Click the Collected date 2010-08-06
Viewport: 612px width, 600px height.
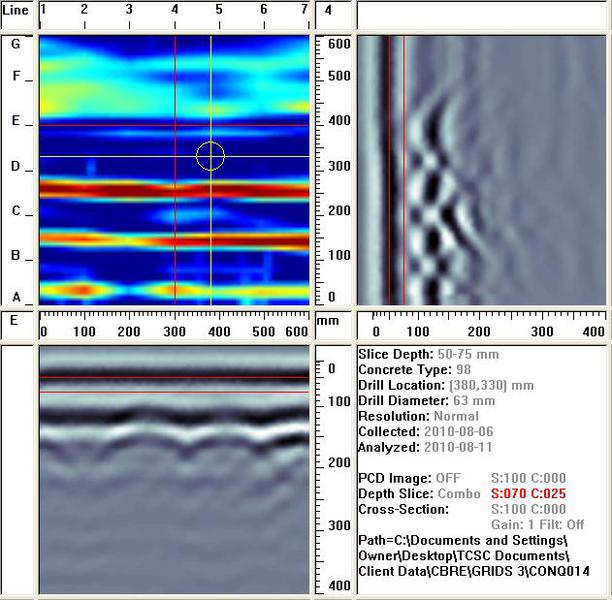click(x=458, y=432)
